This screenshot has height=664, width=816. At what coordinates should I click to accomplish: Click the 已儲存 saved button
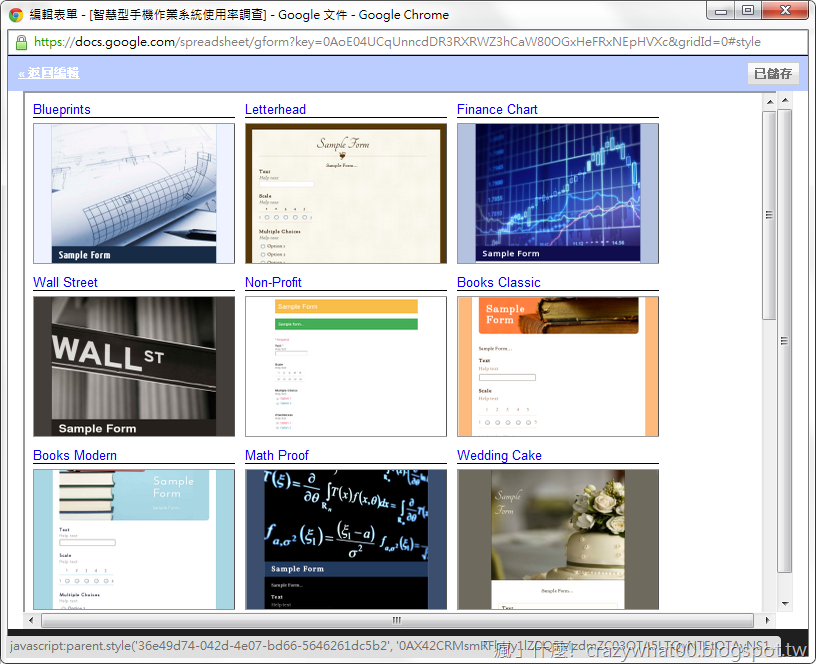pyautogui.click(x=773, y=73)
